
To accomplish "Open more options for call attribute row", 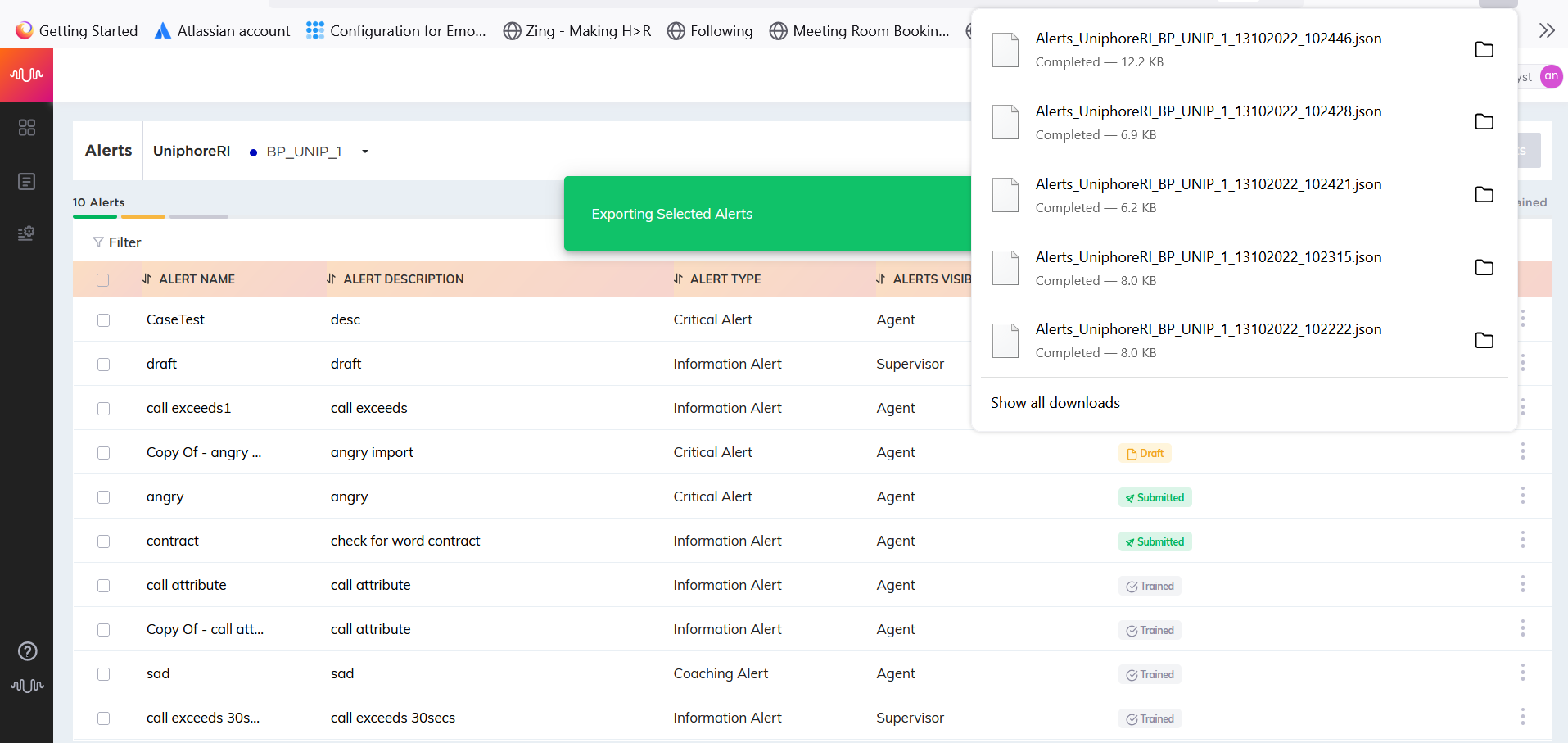I will (x=1522, y=584).
